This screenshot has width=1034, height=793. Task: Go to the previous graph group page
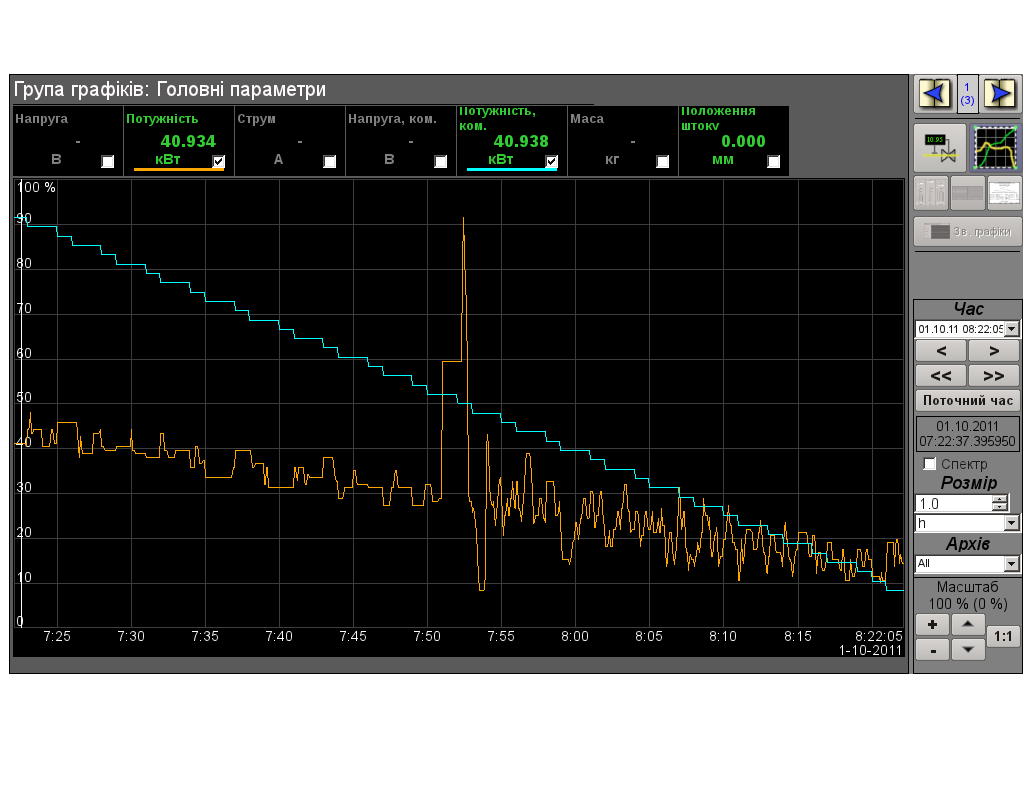tap(934, 93)
